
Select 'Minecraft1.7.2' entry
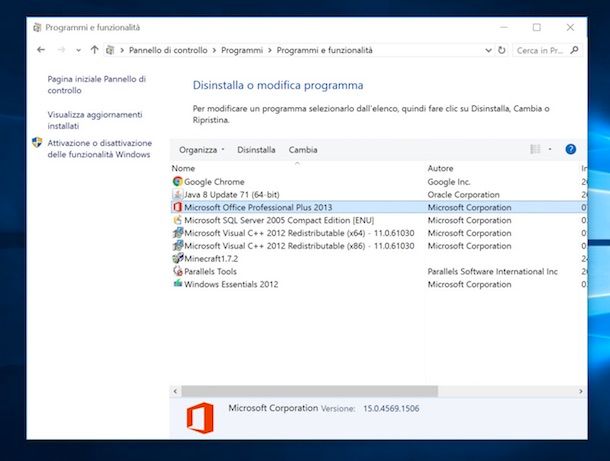point(211,259)
